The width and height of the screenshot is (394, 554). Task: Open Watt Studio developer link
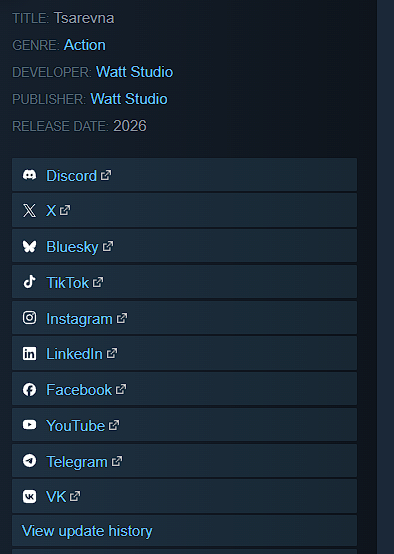click(135, 72)
